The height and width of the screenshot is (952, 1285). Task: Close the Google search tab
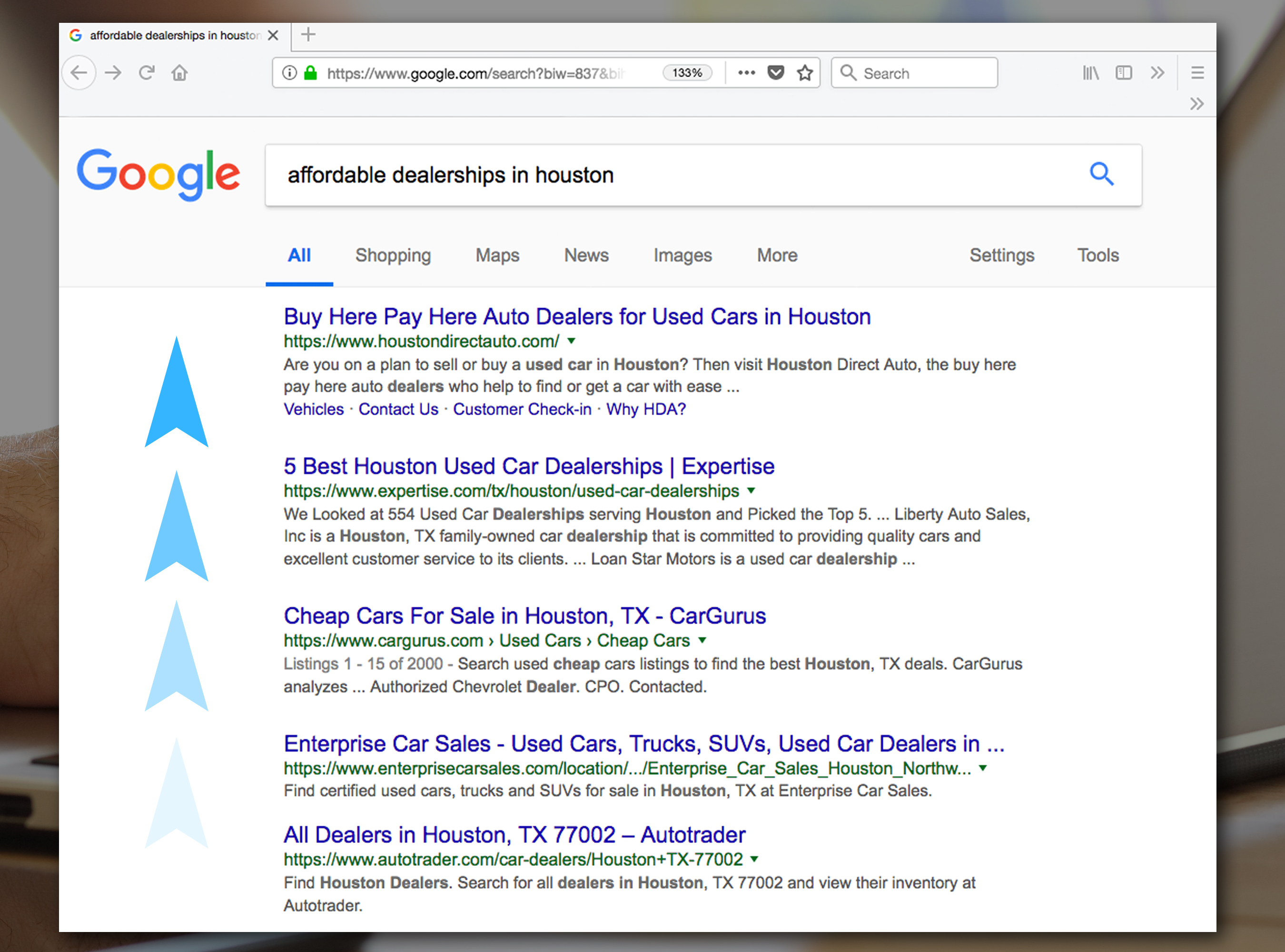click(x=273, y=35)
